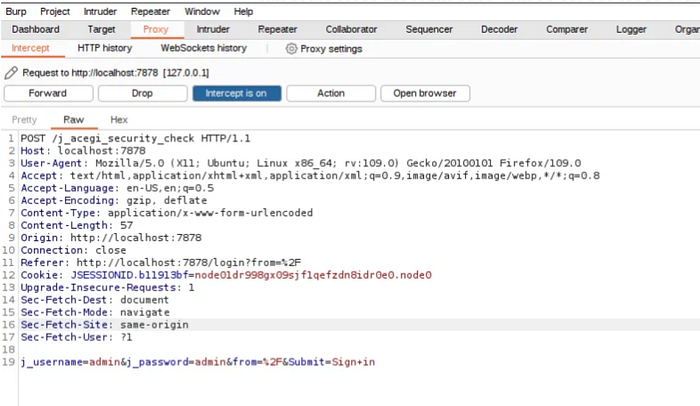Drop the intercepted request
The height and width of the screenshot is (406, 700).
pyautogui.click(x=142, y=93)
